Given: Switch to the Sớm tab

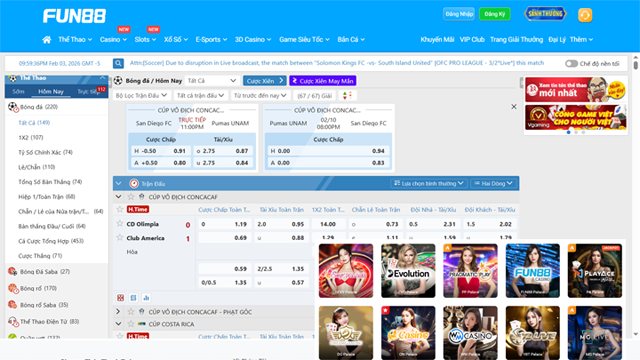Looking at the screenshot, I should coord(18,91).
